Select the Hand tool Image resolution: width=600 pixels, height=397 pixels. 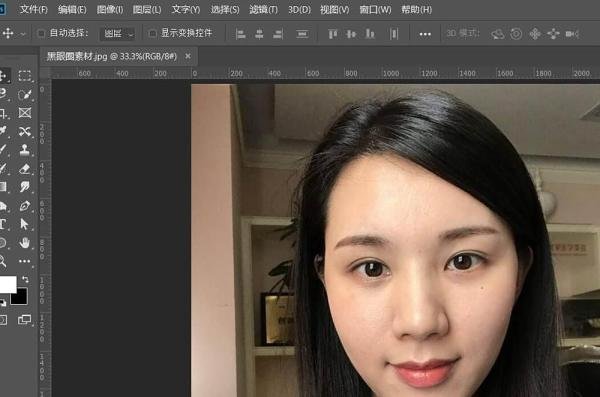[x=25, y=243]
